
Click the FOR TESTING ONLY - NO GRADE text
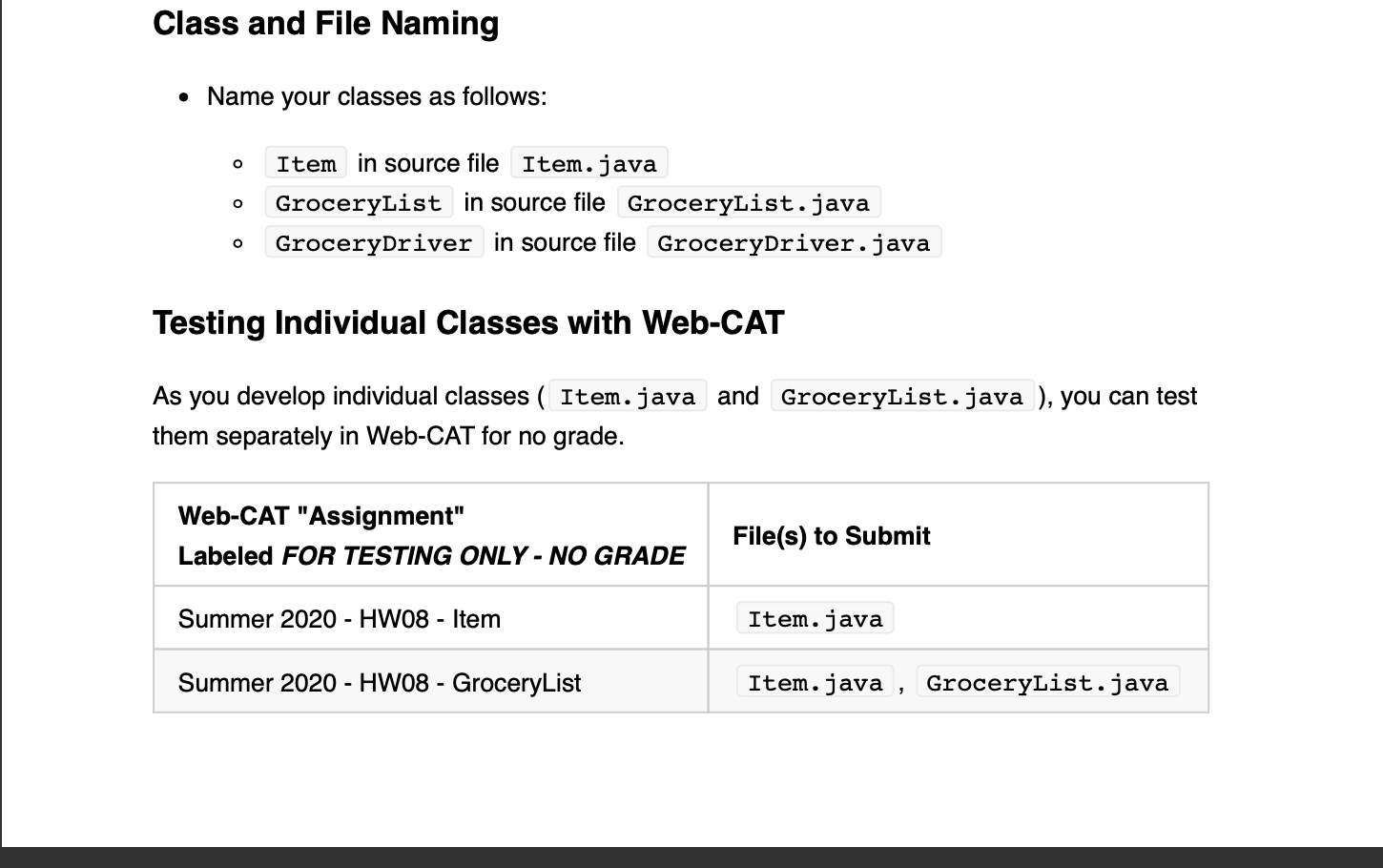coord(482,555)
